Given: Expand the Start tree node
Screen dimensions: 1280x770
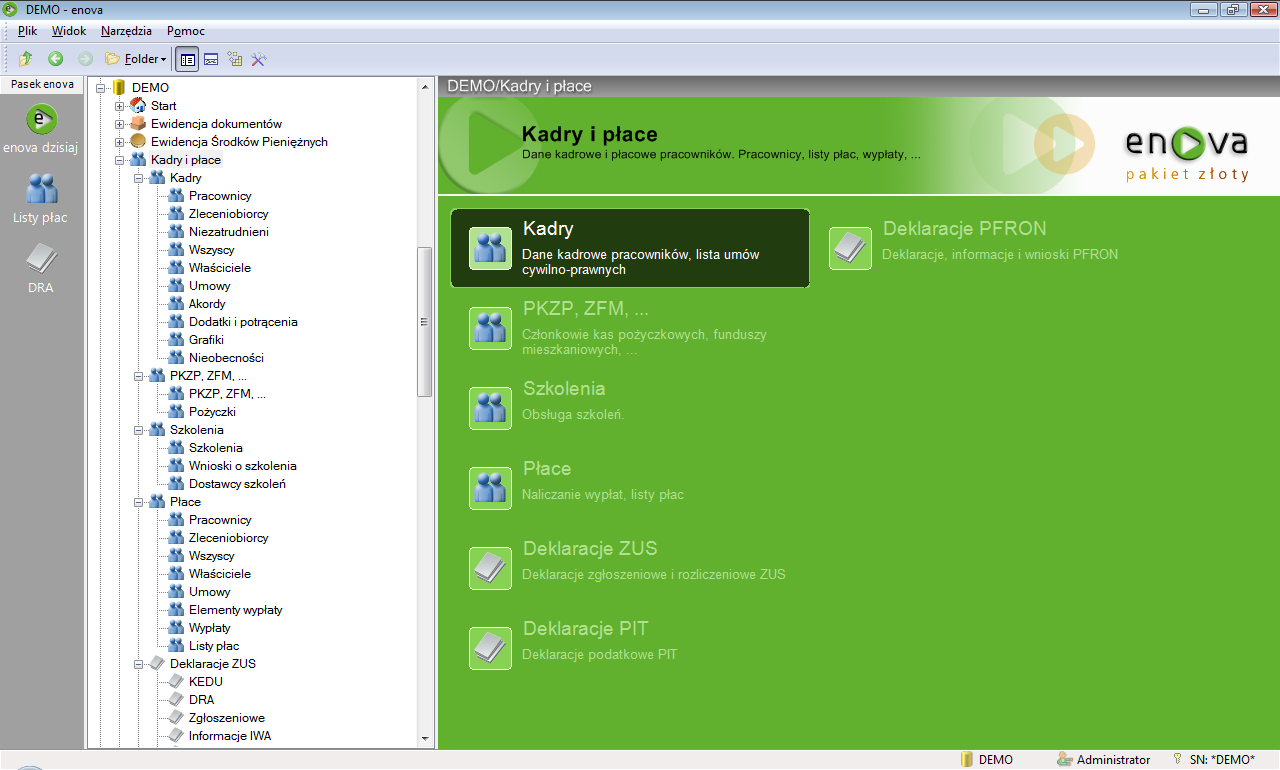Looking at the screenshot, I should point(120,106).
